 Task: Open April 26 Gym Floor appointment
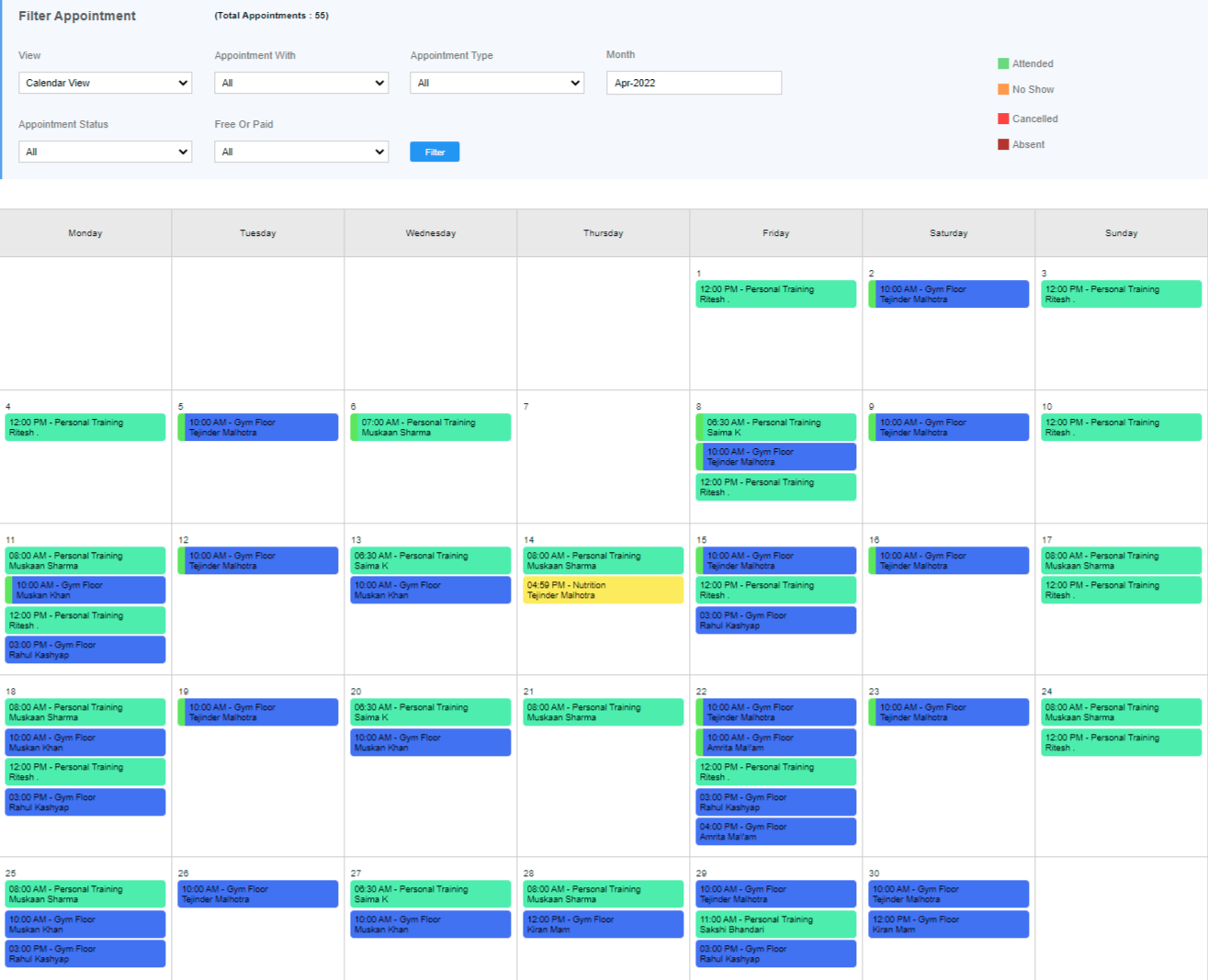pos(258,894)
